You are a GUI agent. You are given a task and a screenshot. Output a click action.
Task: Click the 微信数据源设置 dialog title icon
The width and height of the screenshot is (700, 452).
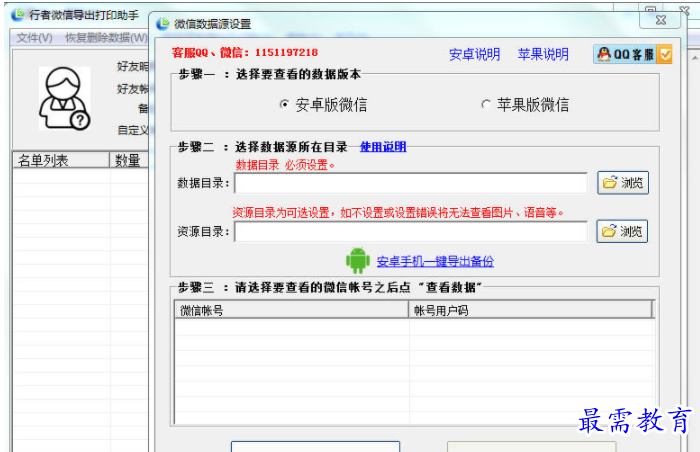point(163,24)
